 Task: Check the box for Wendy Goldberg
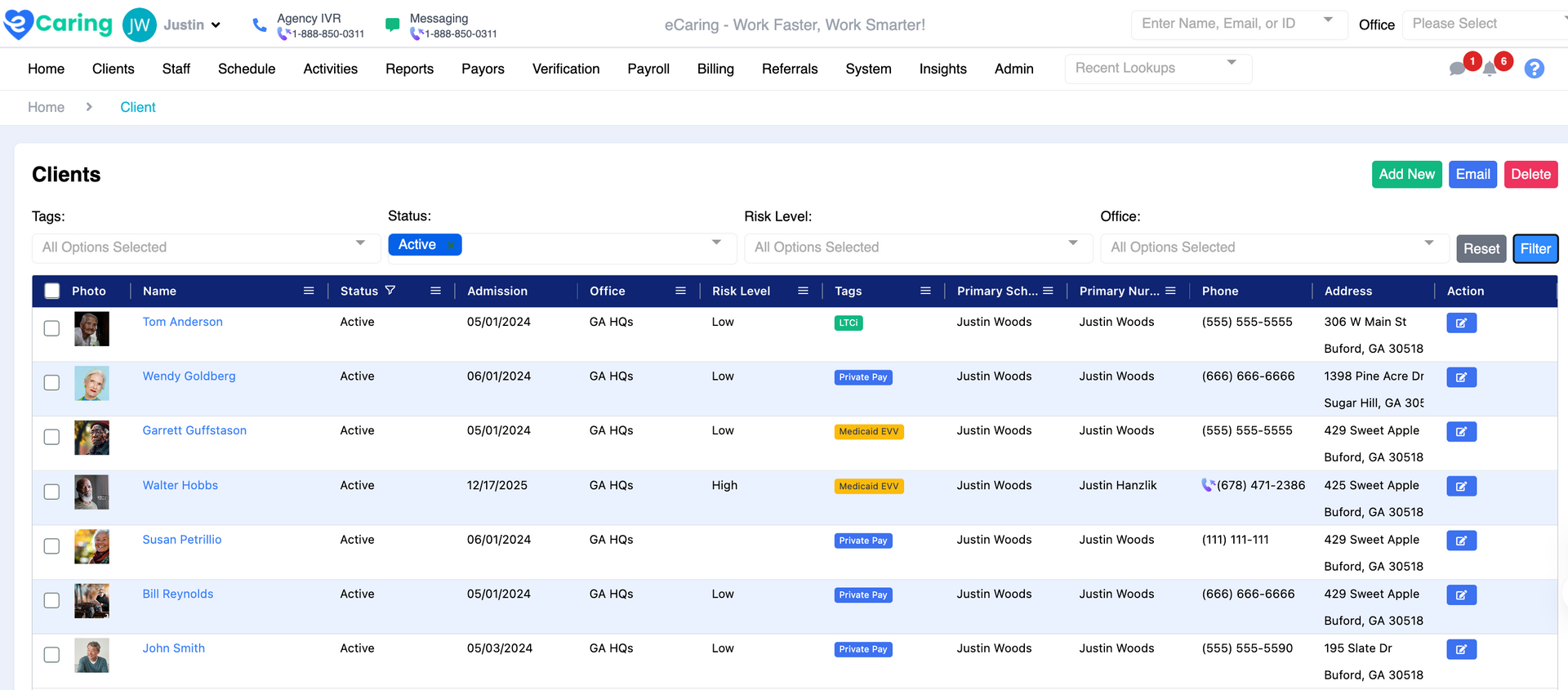(x=51, y=382)
